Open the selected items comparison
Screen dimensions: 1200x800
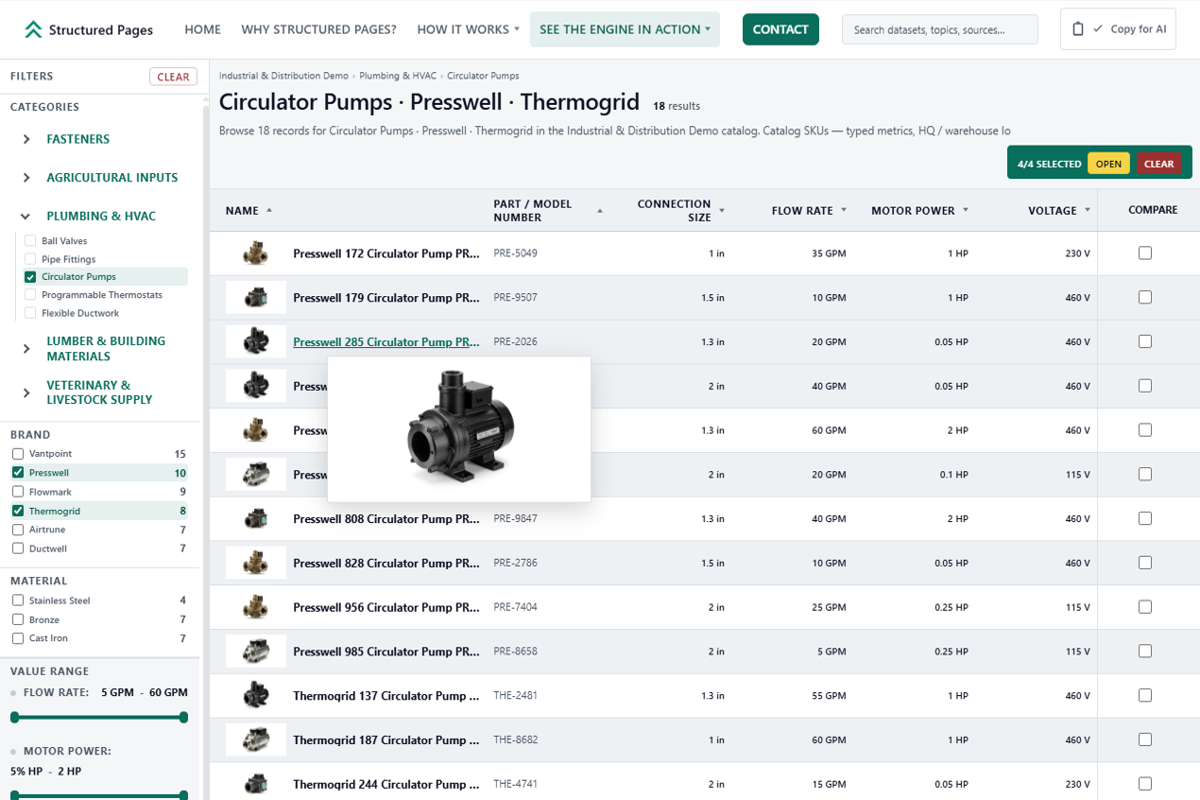(x=1109, y=164)
